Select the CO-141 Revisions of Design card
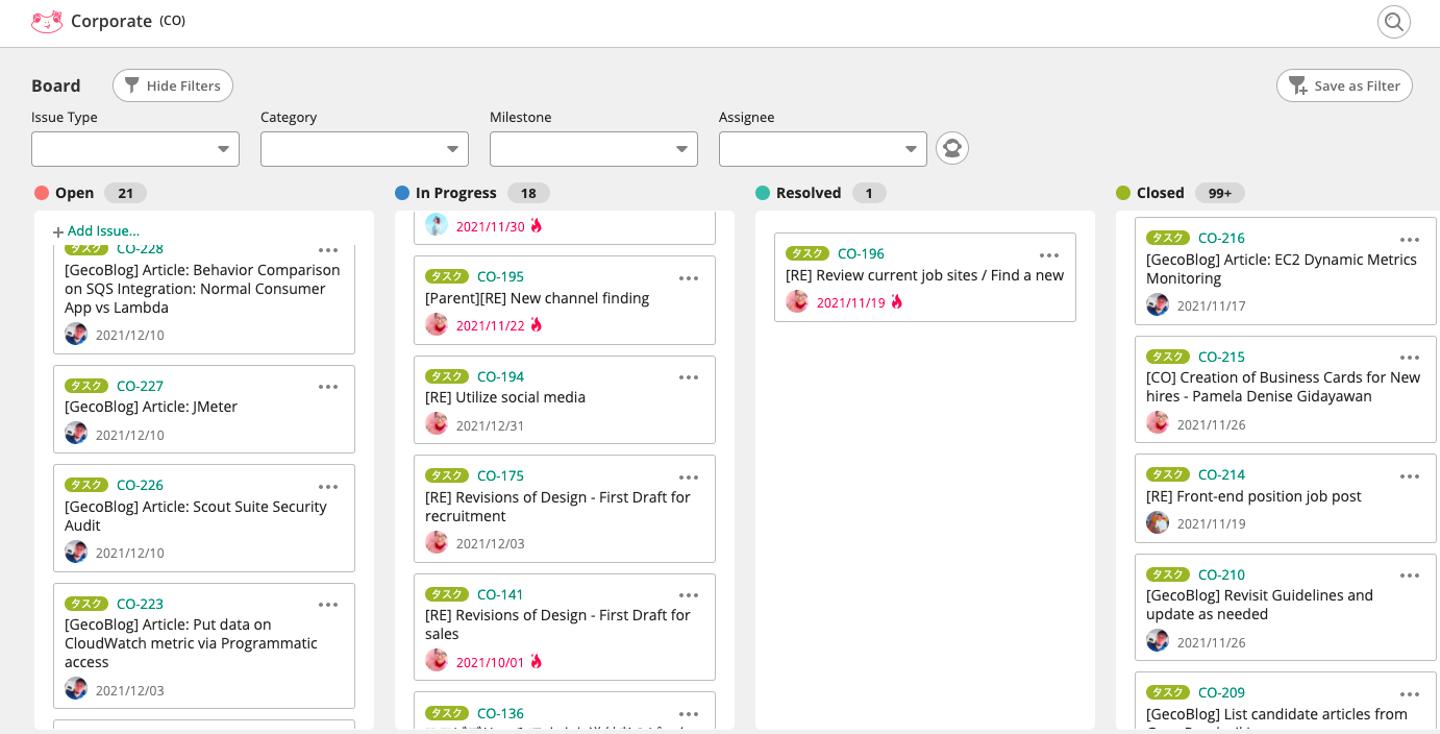1440x734 pixels. coord(564,625)
